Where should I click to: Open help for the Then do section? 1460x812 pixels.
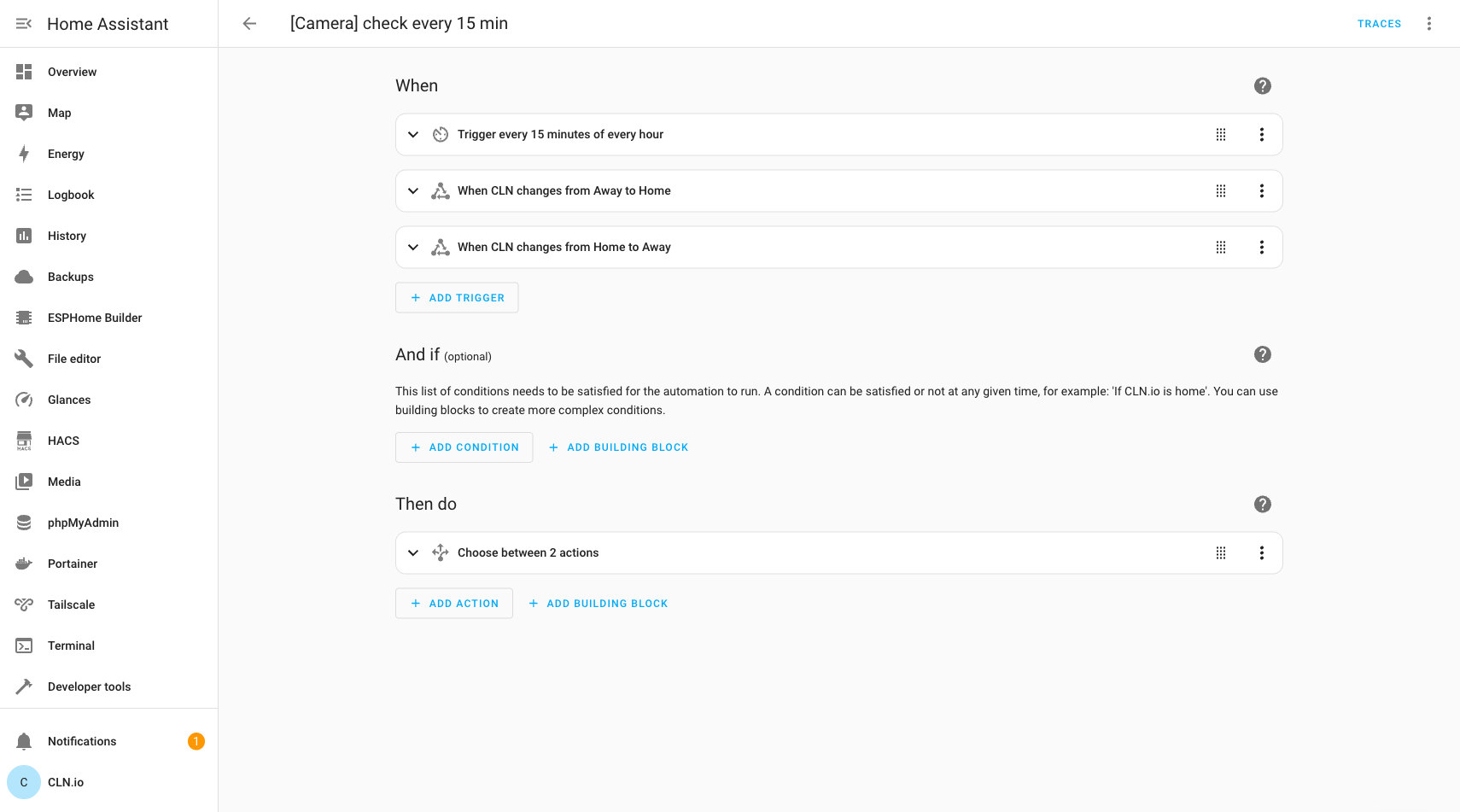tap(1263, 505)
